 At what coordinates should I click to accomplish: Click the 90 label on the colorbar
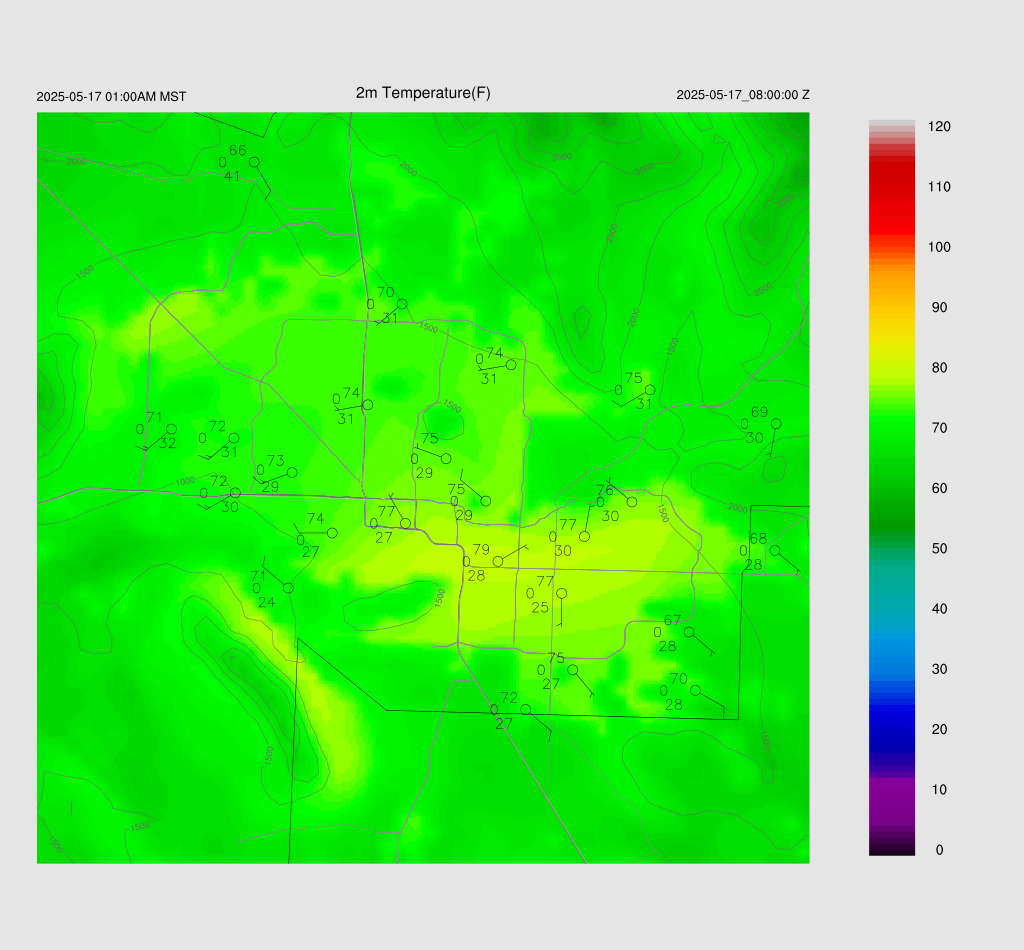(939, 308)
